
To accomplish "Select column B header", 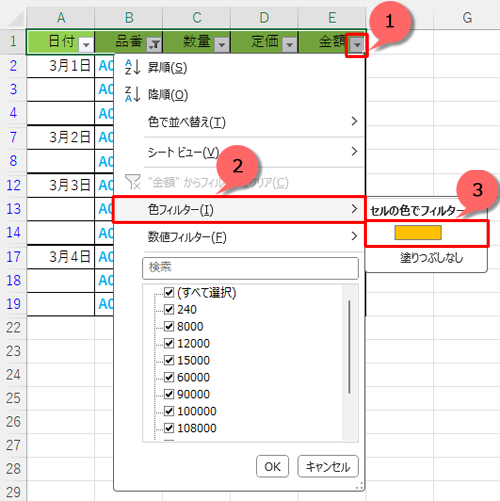I will (x=129, y=18).
